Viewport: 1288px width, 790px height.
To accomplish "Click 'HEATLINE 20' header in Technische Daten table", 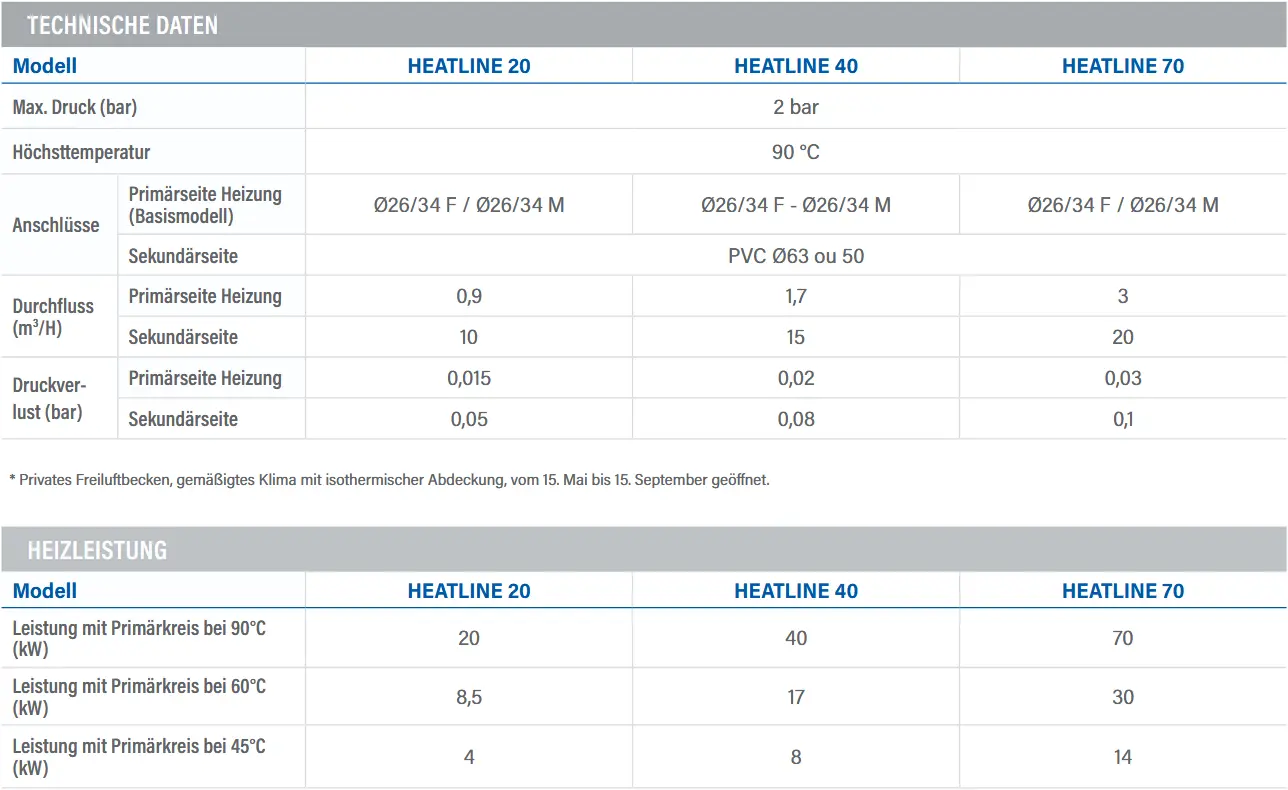I will [469, 66].
